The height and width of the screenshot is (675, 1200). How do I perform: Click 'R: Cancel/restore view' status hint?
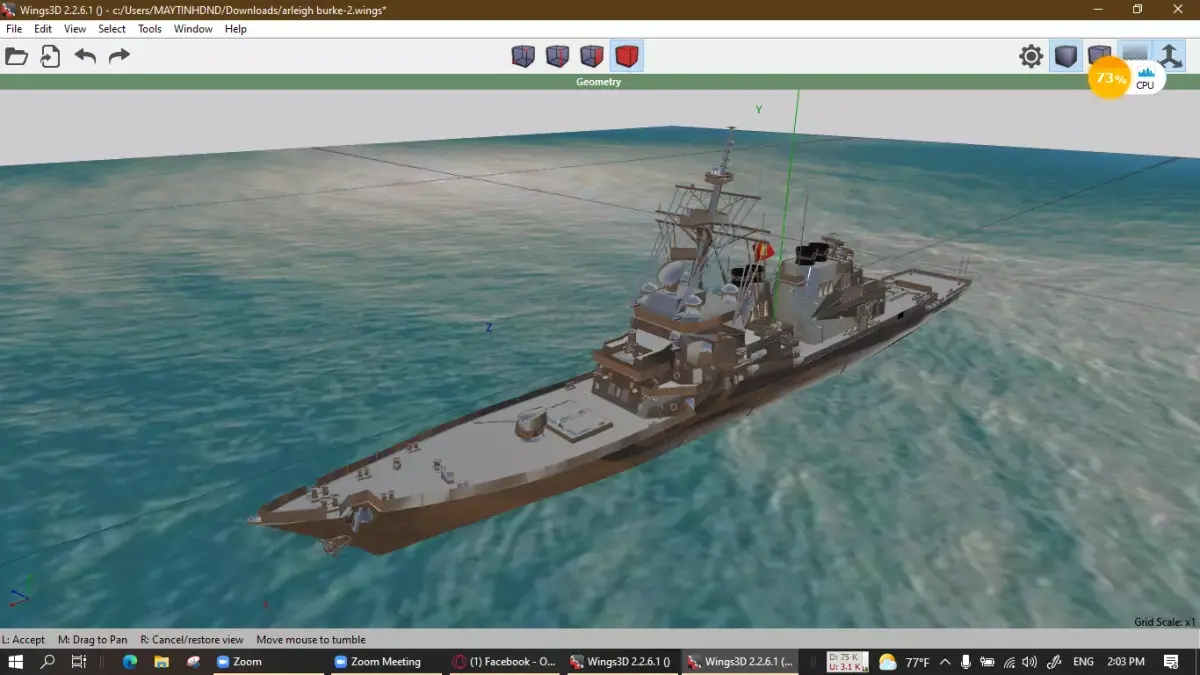[x=191, y=639]
